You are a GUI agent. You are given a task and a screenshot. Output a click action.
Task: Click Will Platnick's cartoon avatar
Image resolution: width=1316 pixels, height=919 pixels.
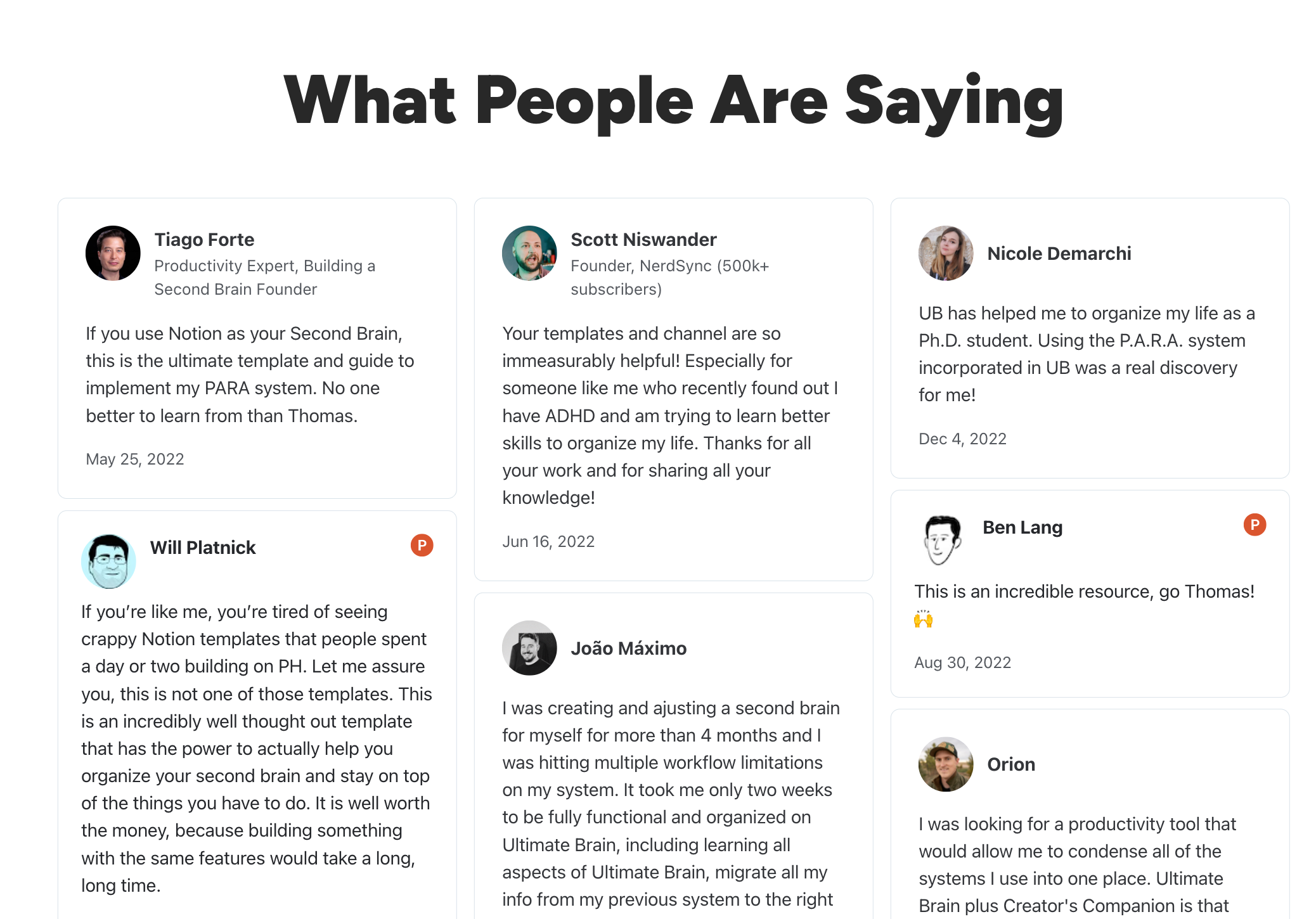pos(108,561)
